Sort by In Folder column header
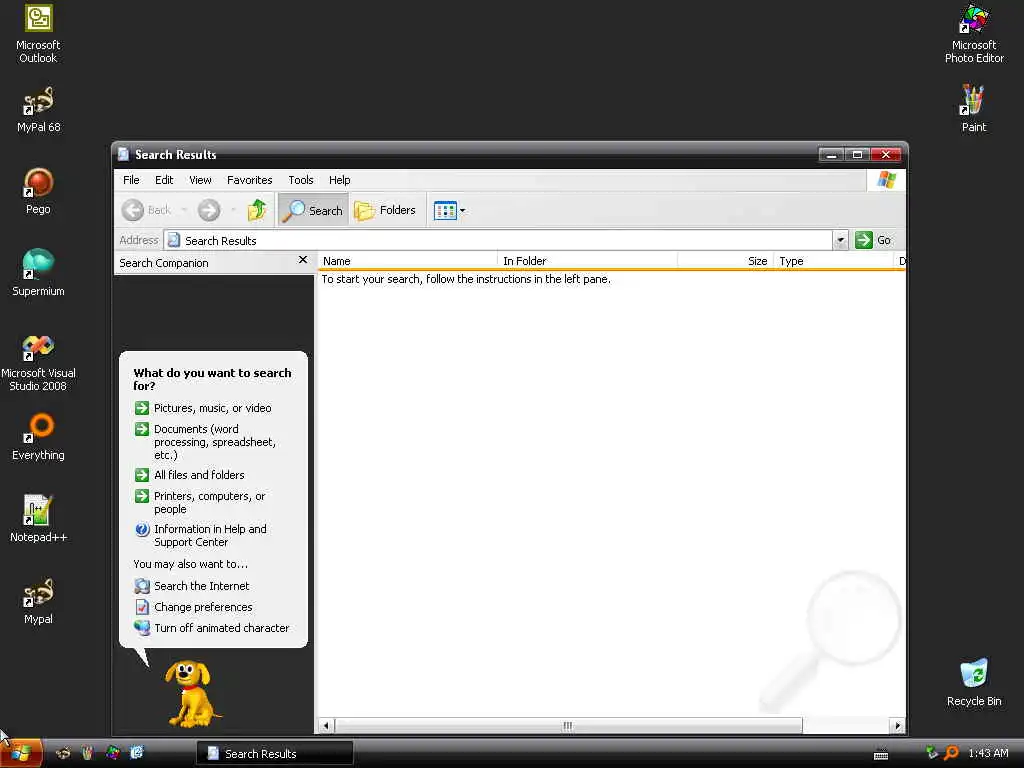Viewport: 1024px width, 768px height. click(x=587, y=261)
